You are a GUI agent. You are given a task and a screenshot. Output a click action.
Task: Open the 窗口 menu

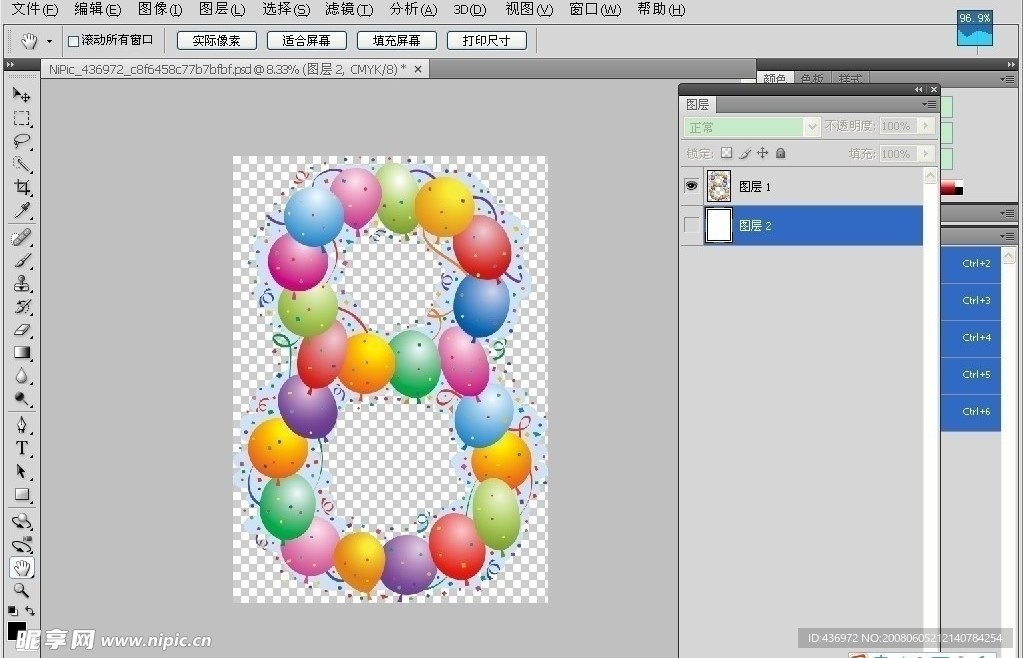coord(595,9)
